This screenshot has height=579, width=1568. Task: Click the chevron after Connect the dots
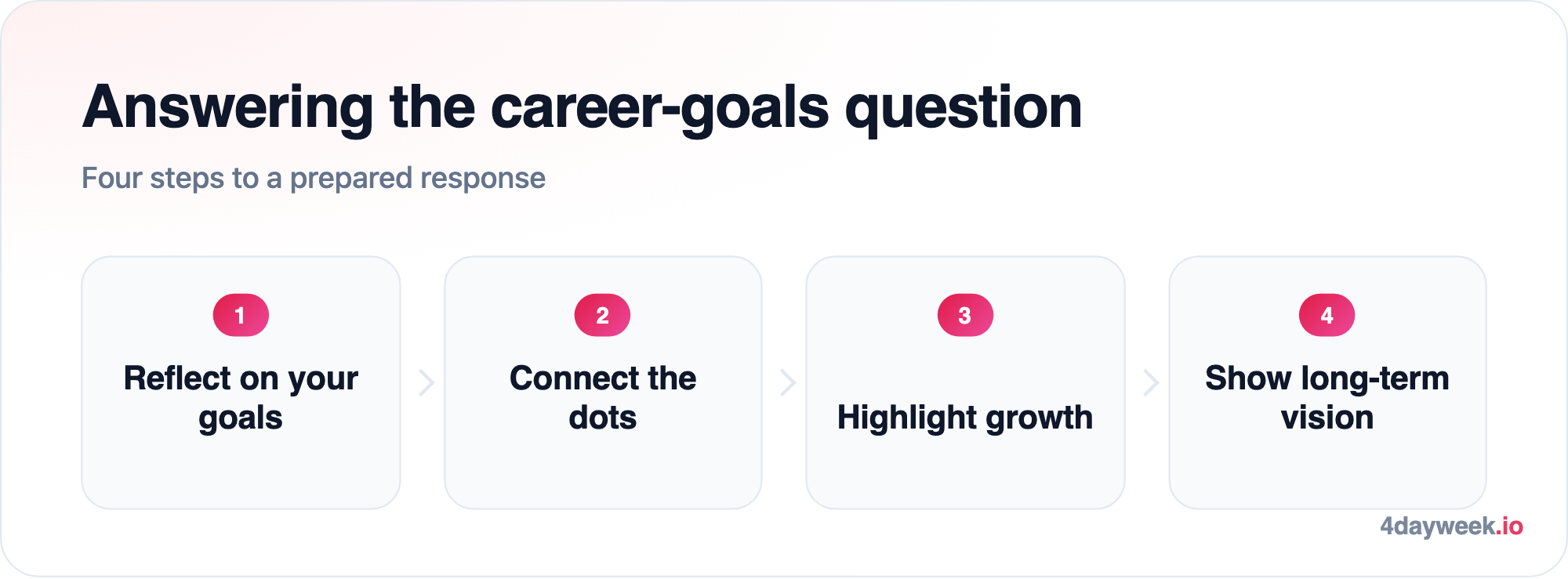788,382
